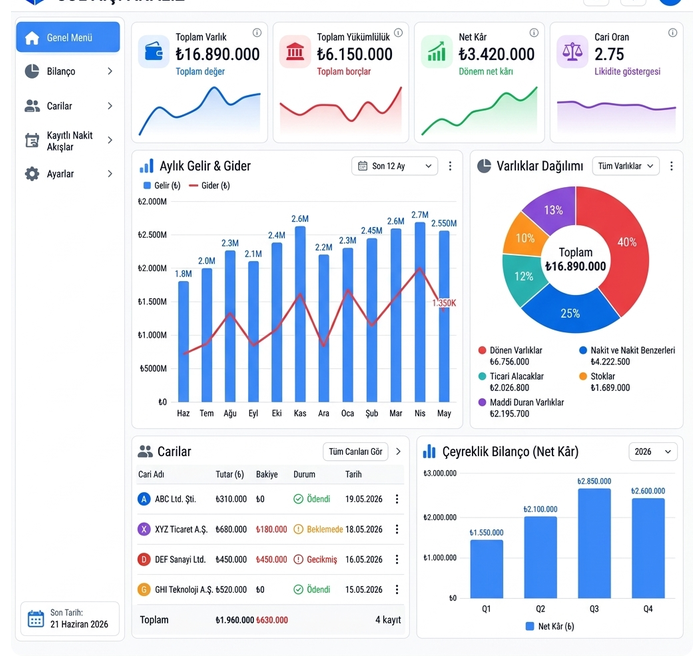Click the Kas 2.6M income bar
The image size is (694, 658).
300,314
